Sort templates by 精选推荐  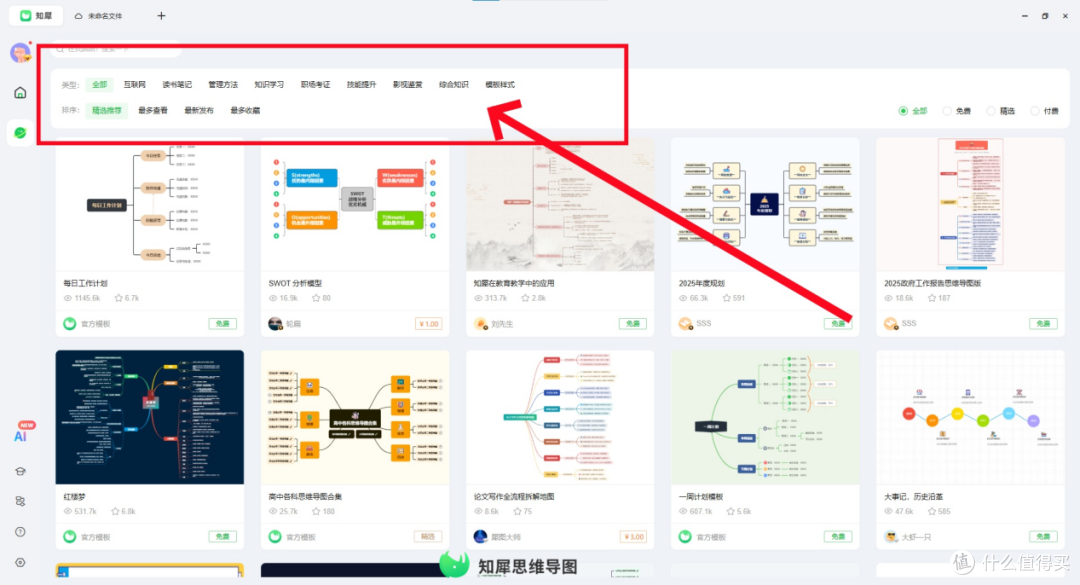click(107, 110)
